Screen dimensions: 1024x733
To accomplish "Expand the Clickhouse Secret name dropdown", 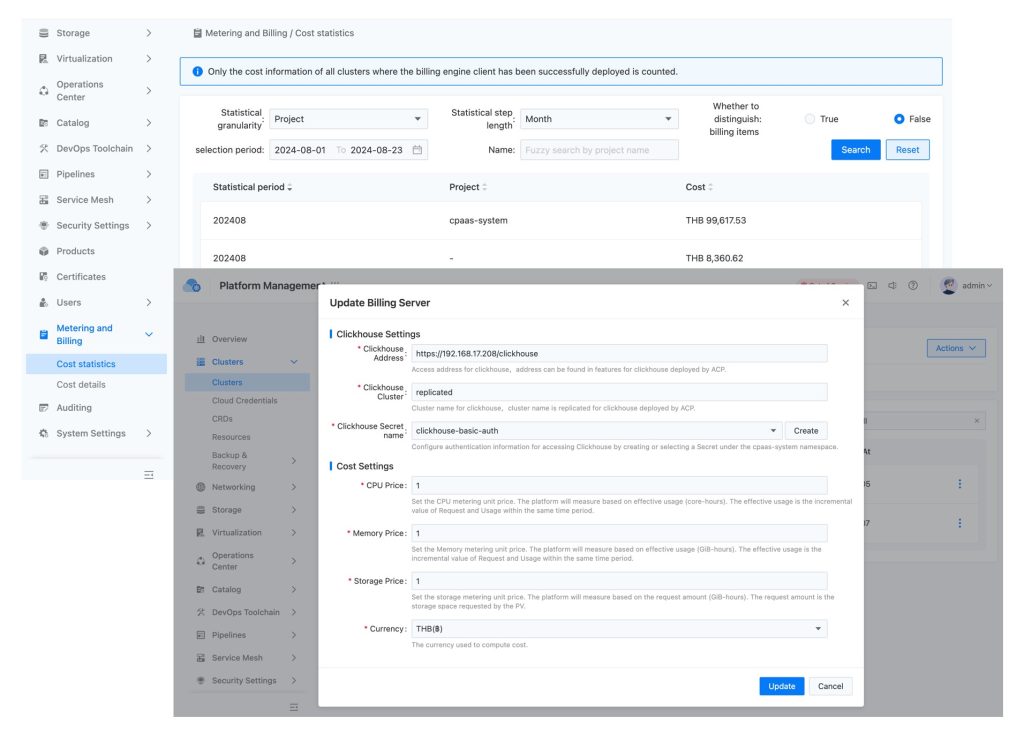I will pyautogui.click(x=596, y=430).
